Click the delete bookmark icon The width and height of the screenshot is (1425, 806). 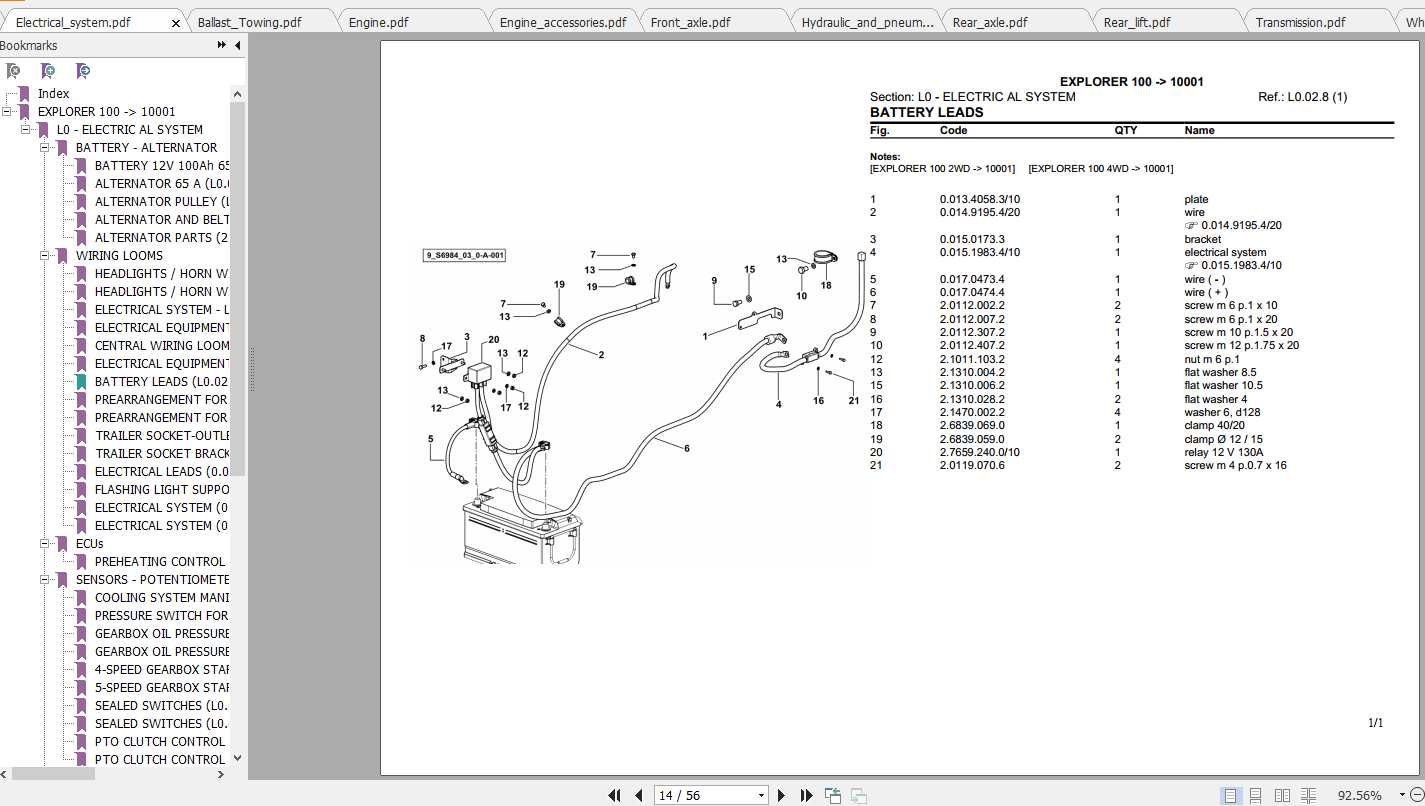(13, 71)
